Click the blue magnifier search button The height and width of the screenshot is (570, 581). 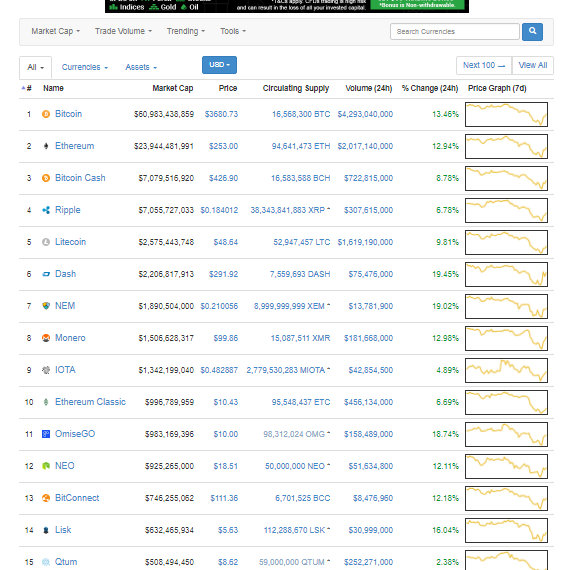[x=532, y=32]
